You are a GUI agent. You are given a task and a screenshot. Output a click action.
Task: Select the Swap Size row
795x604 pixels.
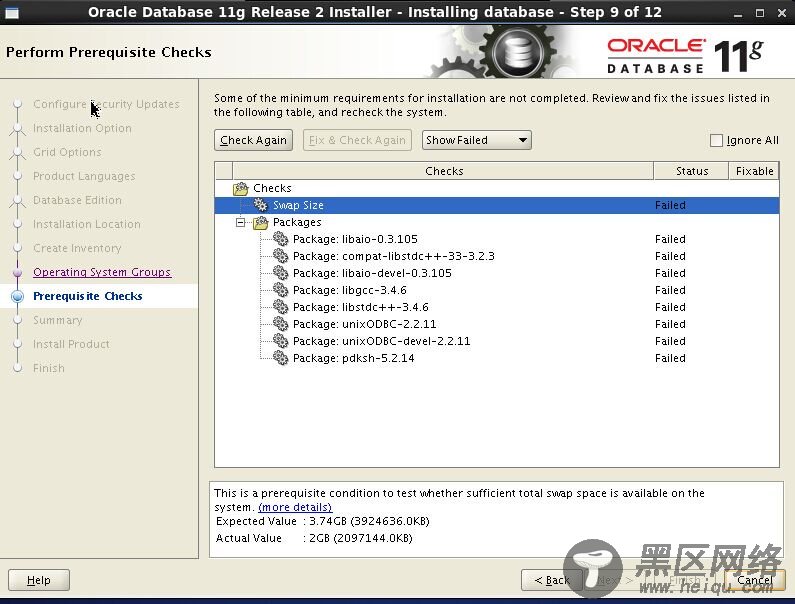coord(497,205)
